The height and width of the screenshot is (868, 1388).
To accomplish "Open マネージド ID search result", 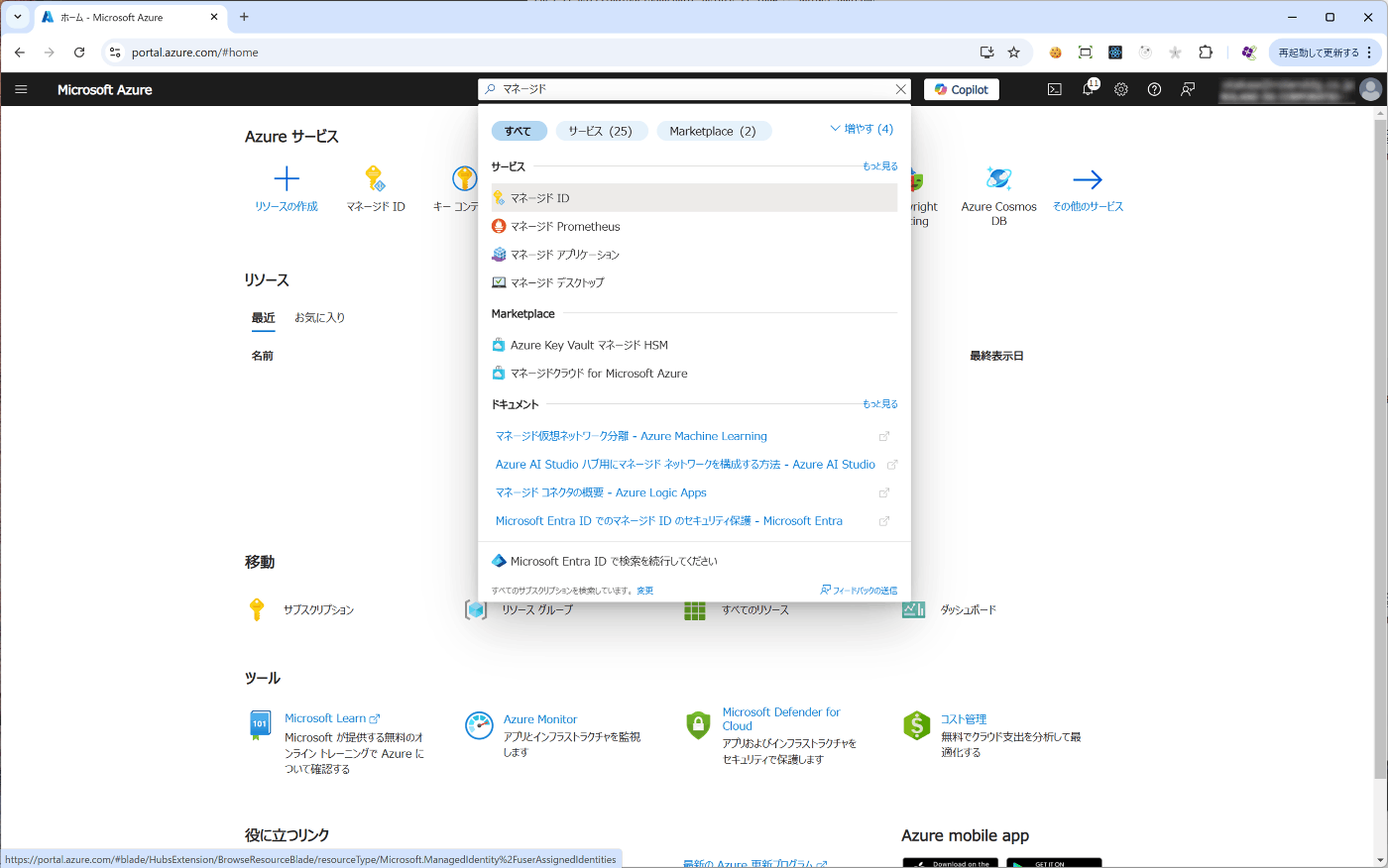I will [x=694, y=198].
